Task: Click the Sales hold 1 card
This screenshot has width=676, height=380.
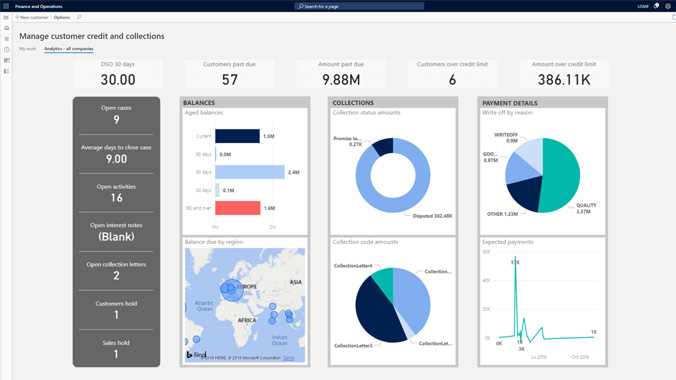Action: click(x=116, y=349)
